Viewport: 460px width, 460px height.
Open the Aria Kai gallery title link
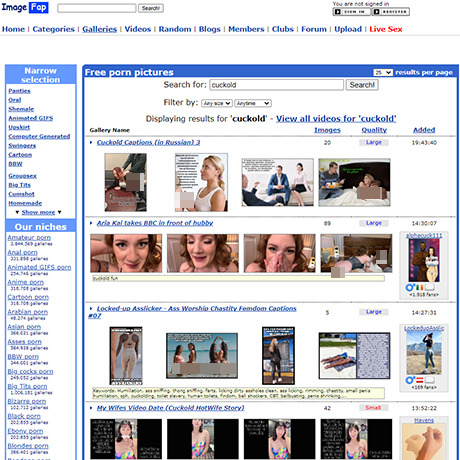coord(155,223)
